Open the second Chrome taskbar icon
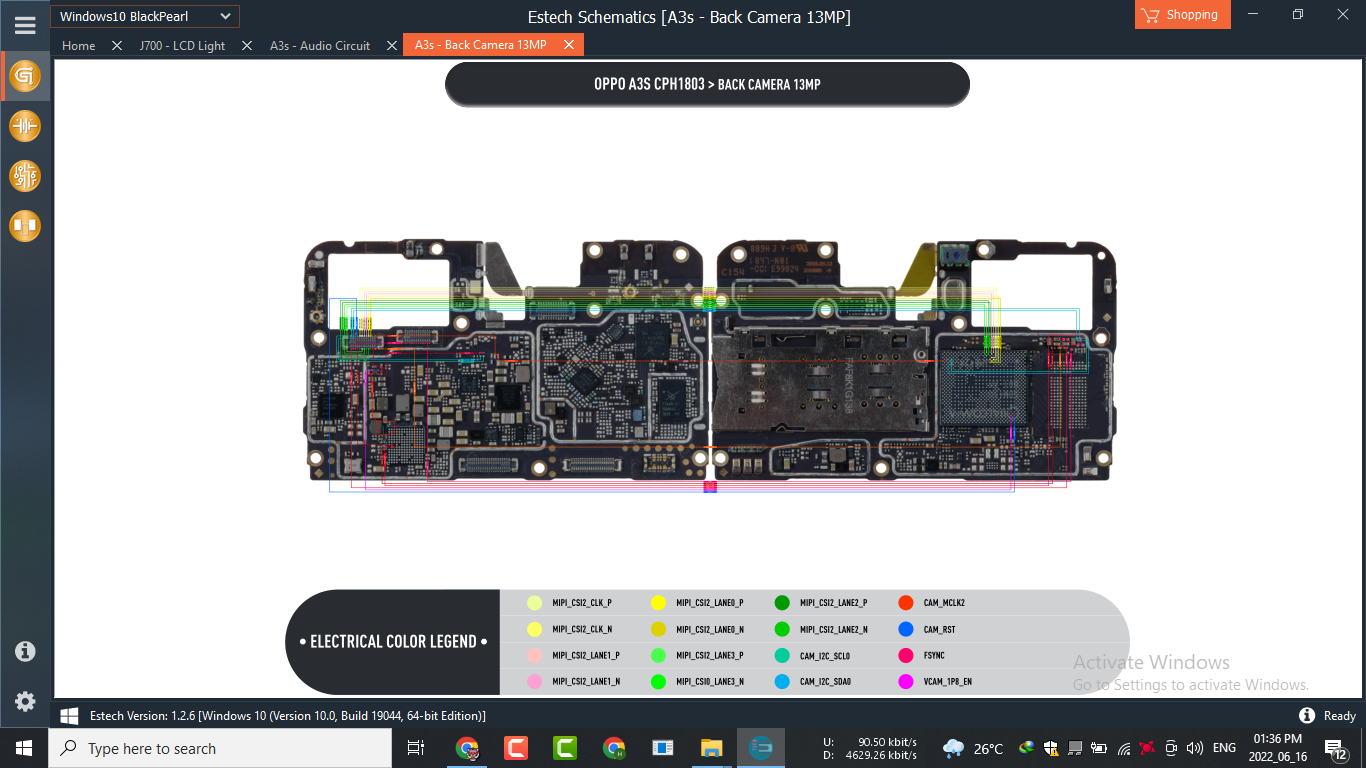The width and height of the screenshot is (1366, 768). (614, 748)
